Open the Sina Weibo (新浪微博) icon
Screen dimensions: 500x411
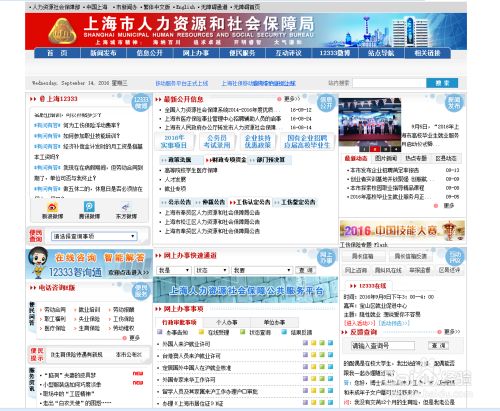(x=52, y=207)
